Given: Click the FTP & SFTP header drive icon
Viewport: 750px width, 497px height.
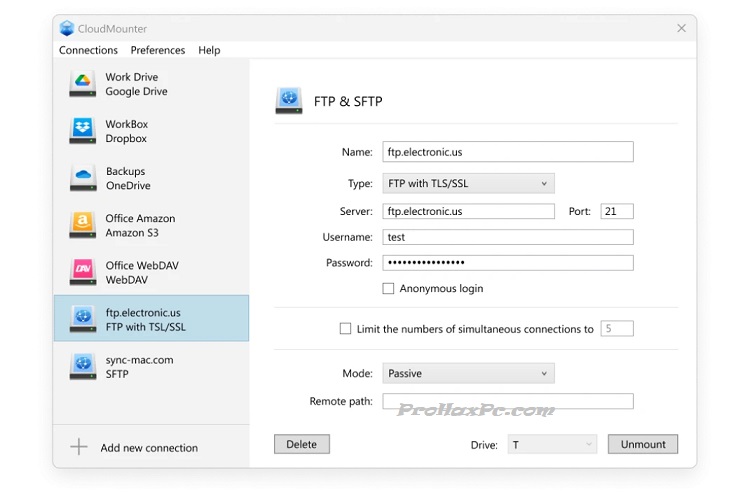Looking at the screenshot, I should pyautogui.click(x=288, y=100).
